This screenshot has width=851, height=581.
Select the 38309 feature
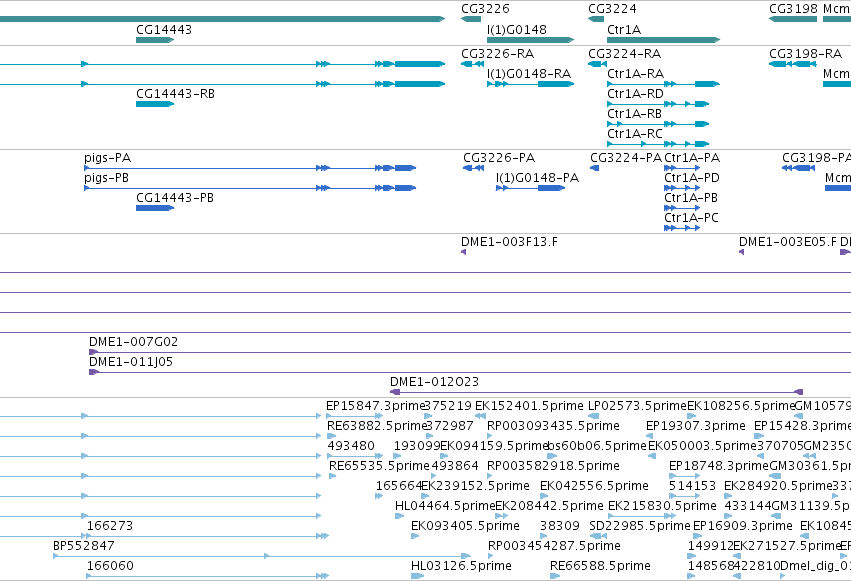coord(543,536)
